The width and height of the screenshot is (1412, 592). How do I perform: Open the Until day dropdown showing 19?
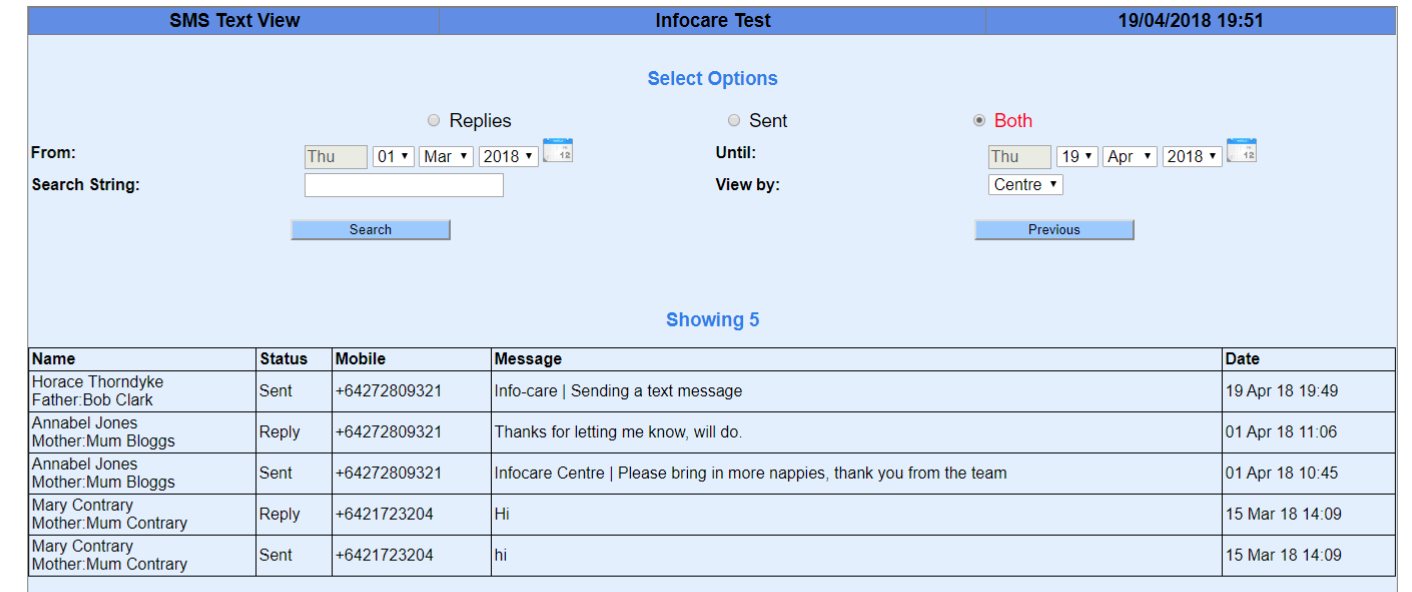[x=1077, y=157]
